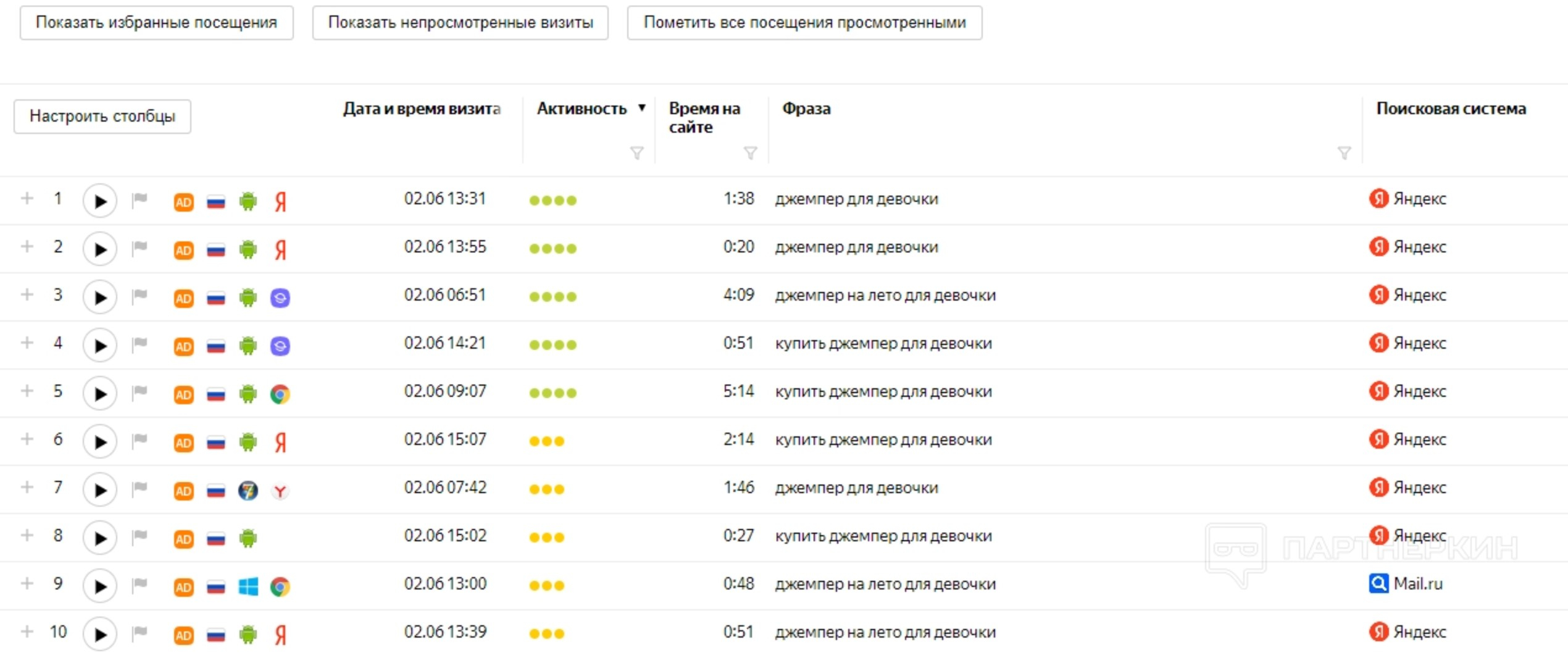This screenshot has height=653, width=1568.
Task: Flag visit 2 as favorite
Action: coord(140,247)
